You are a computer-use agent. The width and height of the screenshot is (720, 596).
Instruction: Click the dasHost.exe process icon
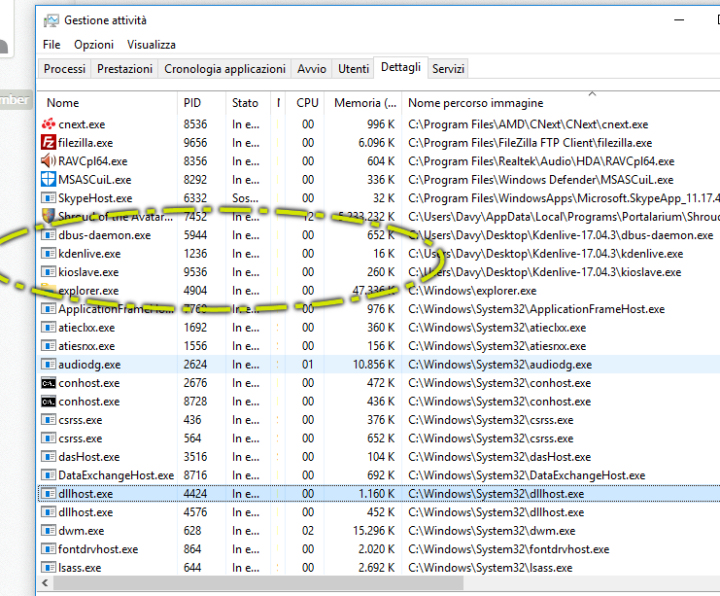pos(48,457)
